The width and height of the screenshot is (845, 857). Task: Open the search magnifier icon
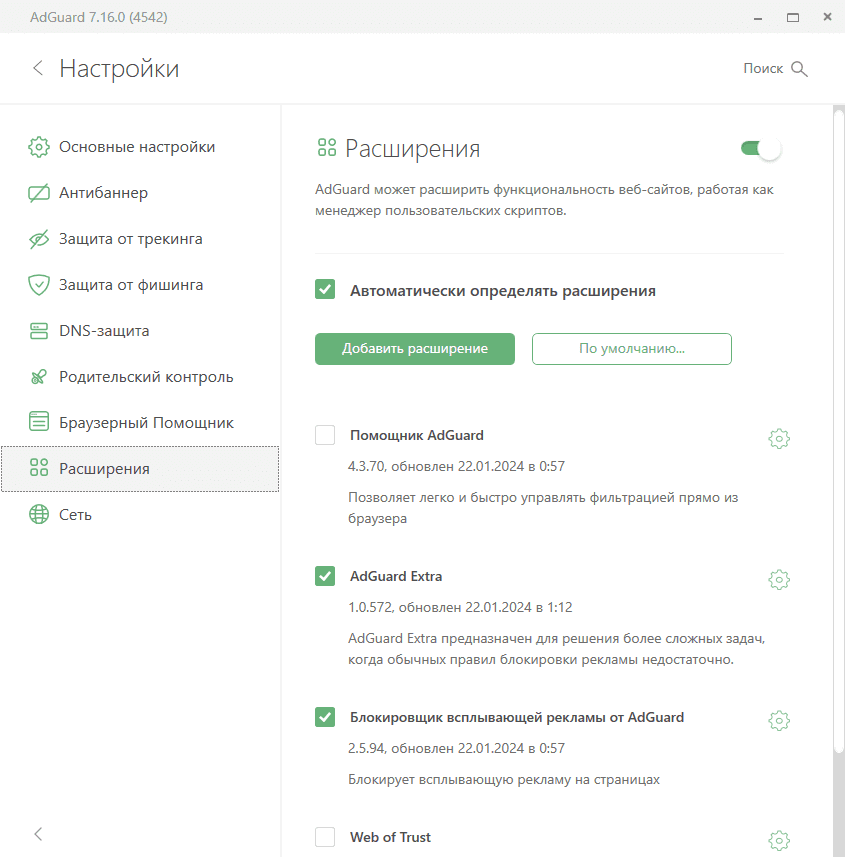[799, 69]
